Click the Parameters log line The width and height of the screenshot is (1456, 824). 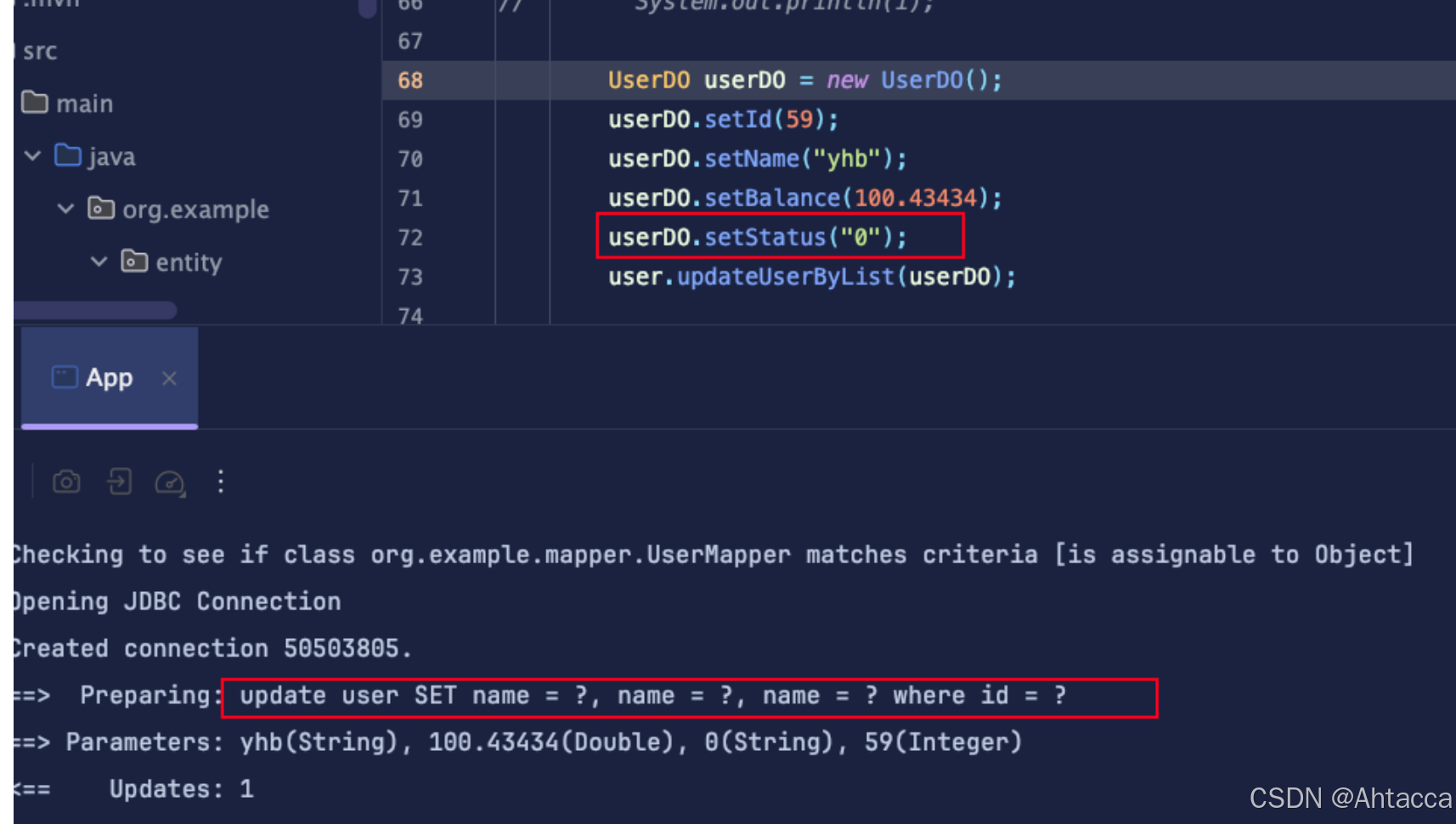[x=518, y=742]
